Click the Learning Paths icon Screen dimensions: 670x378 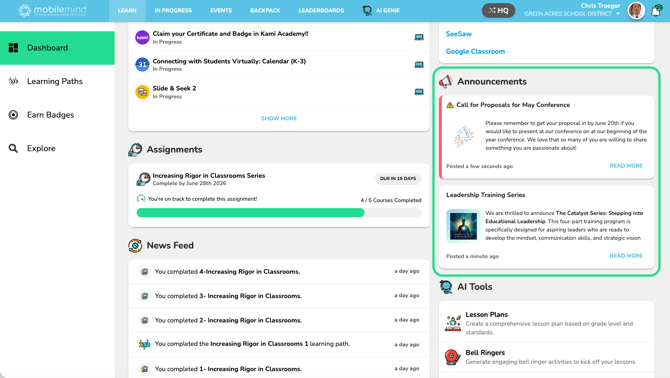(13, 81)
